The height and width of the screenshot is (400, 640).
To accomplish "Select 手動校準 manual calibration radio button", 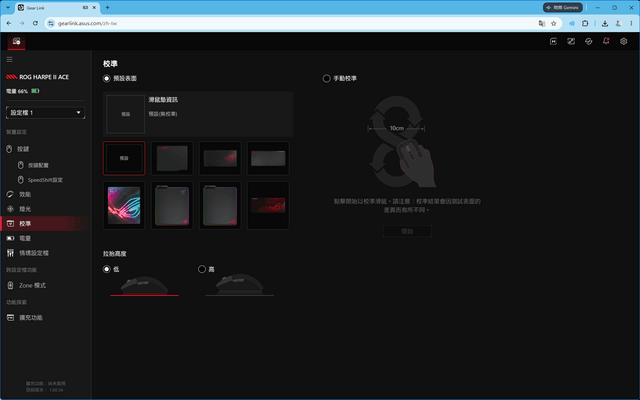I will coord(327,78).
